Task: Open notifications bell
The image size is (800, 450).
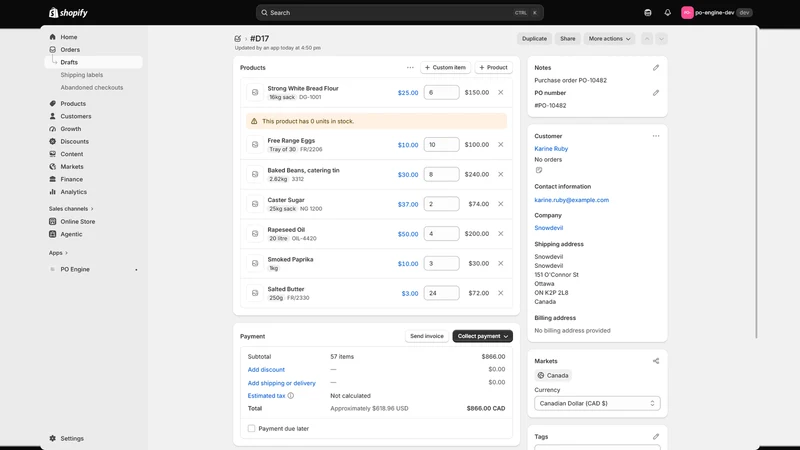Action: tap(667, 13)
